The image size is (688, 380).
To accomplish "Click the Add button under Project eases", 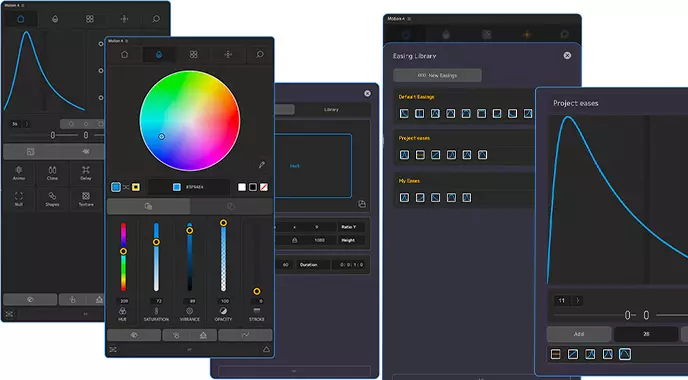I will coord(579,334).
